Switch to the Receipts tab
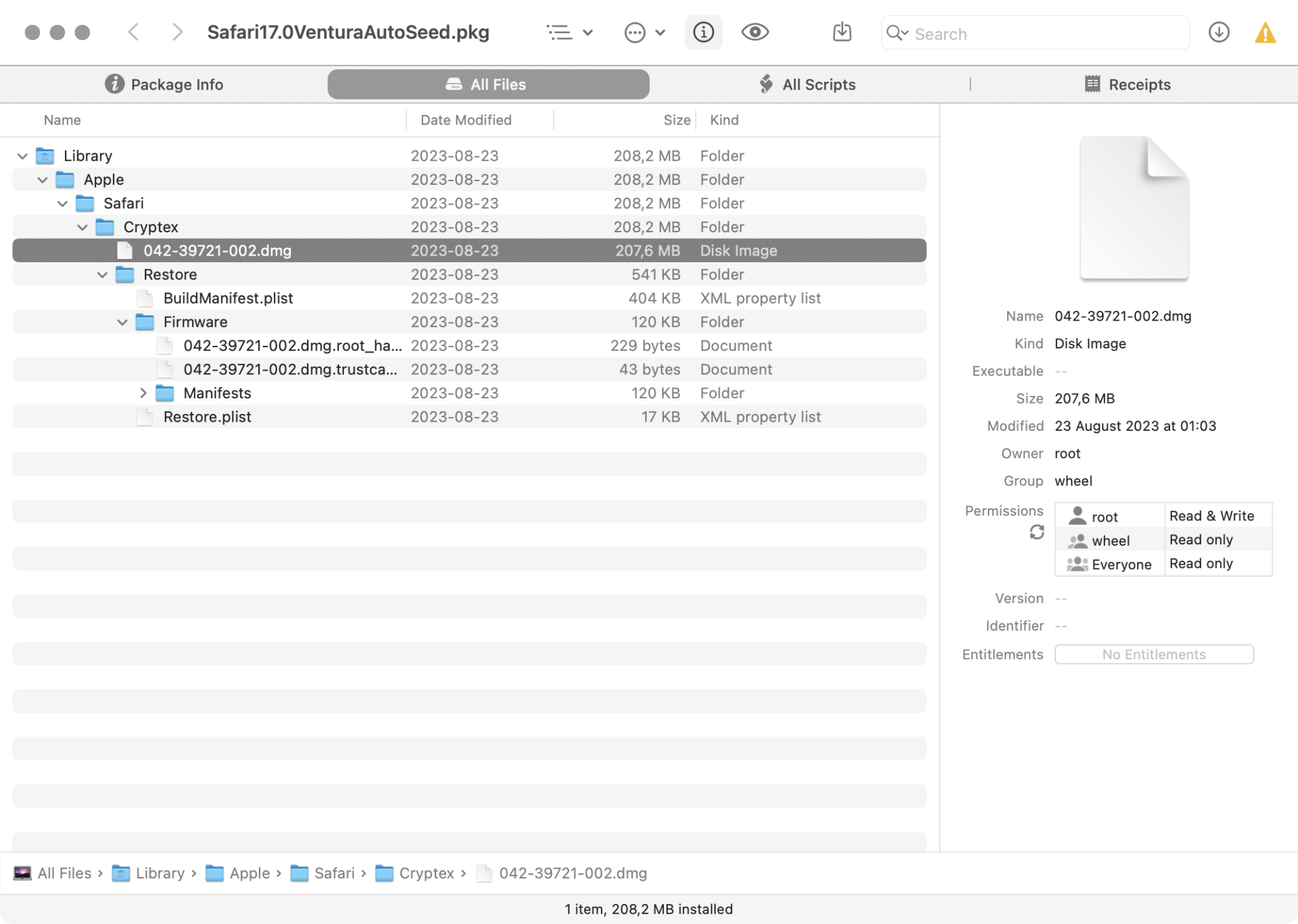 click(1128, 85)
